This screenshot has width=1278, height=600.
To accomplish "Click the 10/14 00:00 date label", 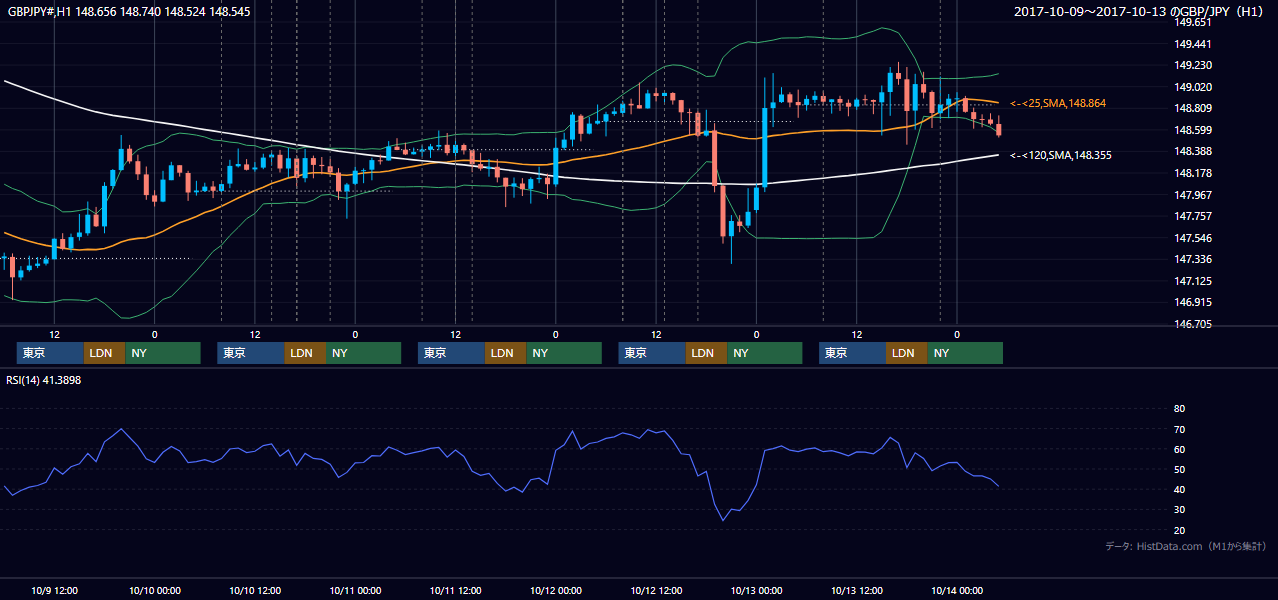I will point(957,590).
